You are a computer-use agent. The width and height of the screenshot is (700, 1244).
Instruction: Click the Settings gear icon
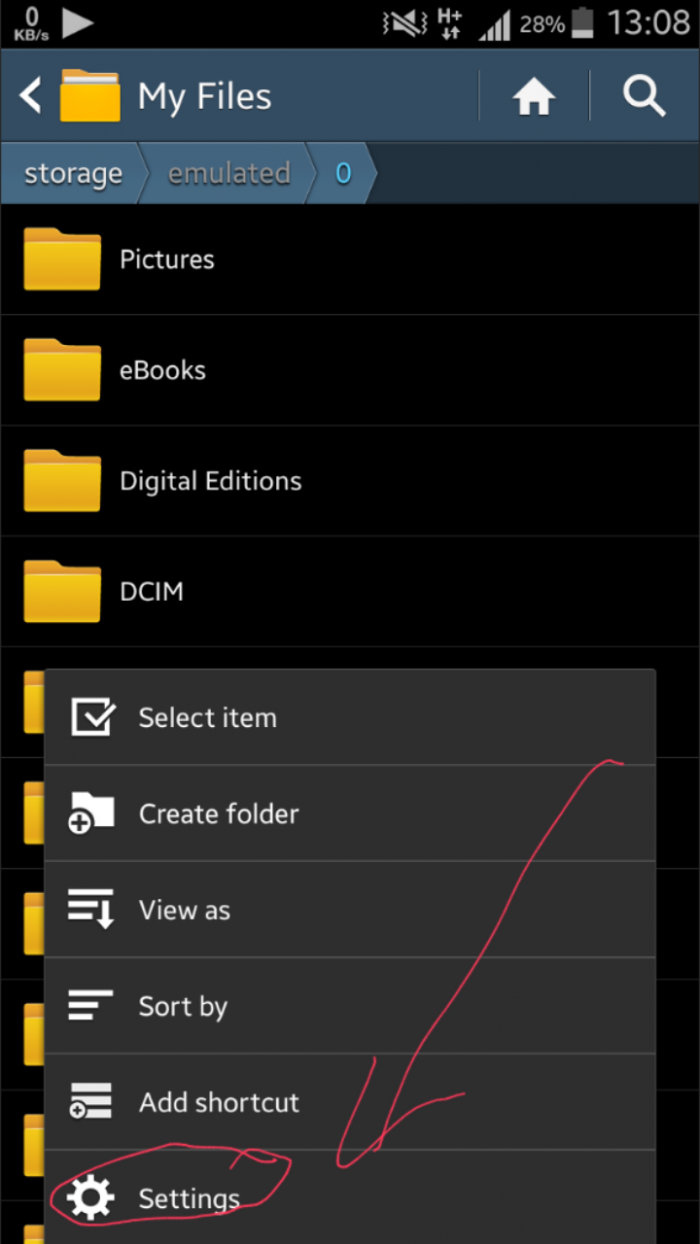point(91,1198)
